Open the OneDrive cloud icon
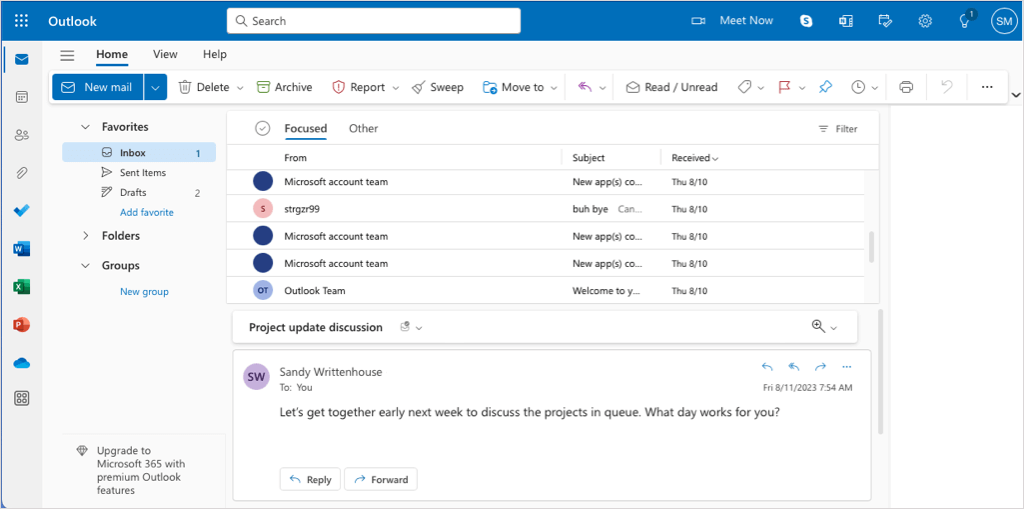The width and height of the screenshot is (1024, 509). click(x=21, y=362)
